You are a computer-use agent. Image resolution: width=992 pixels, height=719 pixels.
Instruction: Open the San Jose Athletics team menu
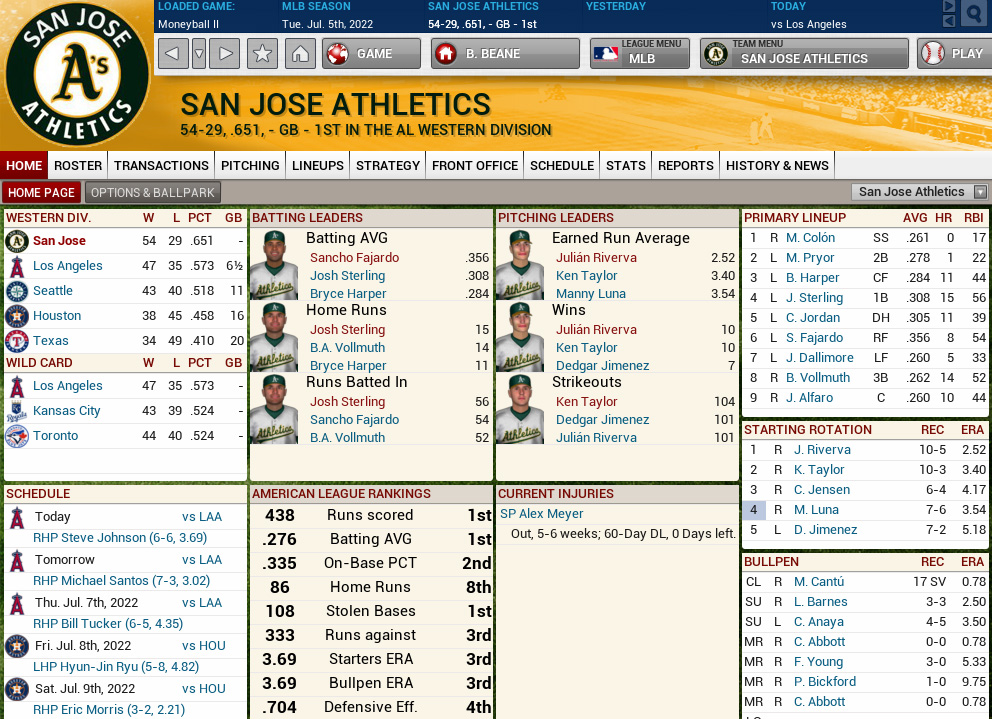(804, 54)
